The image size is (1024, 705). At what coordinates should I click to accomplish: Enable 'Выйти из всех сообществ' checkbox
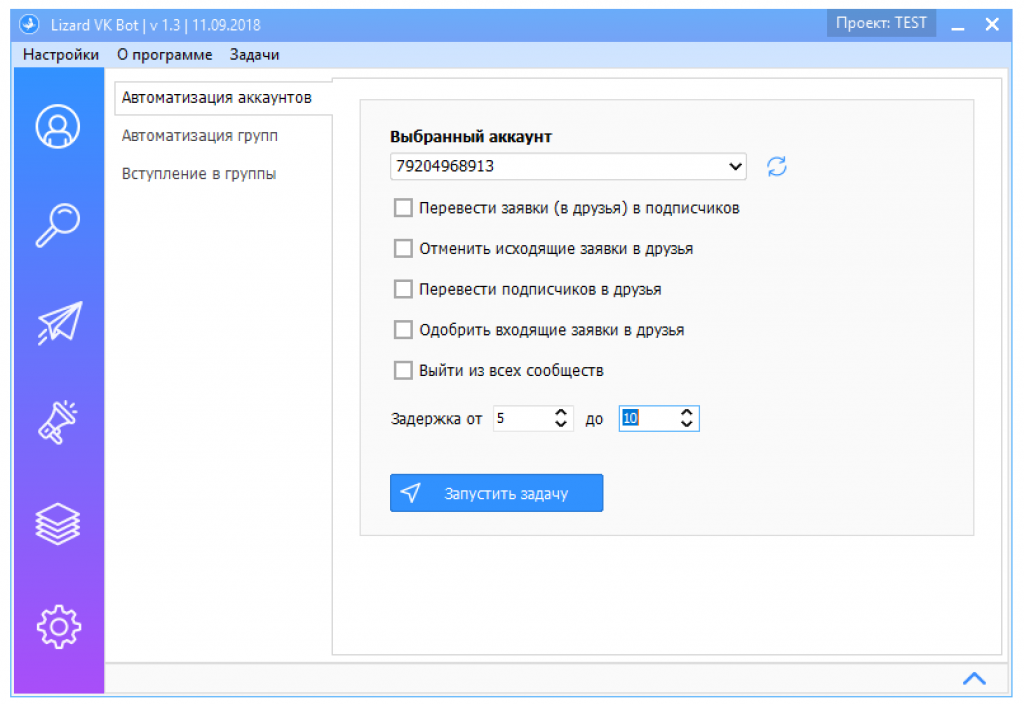(403, 370)
